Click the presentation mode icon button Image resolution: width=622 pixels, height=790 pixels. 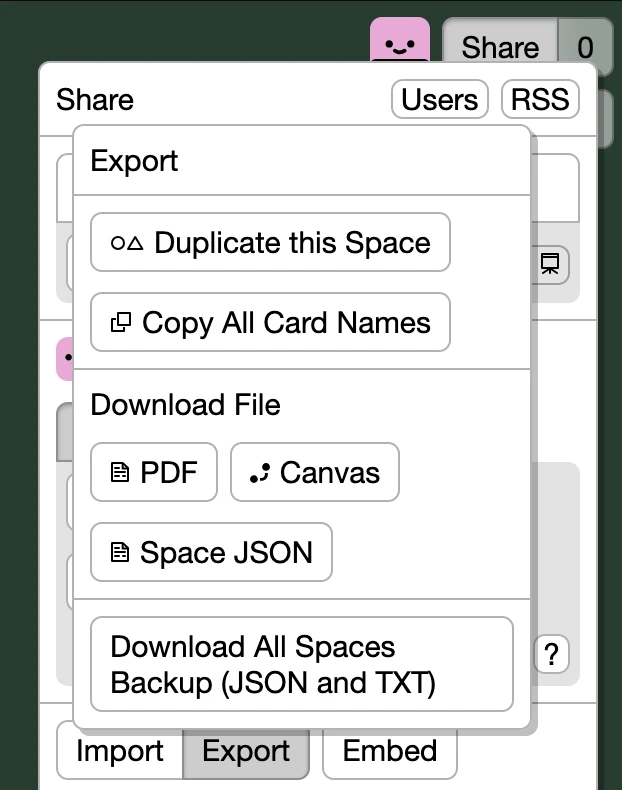click(x=549, y=264)
